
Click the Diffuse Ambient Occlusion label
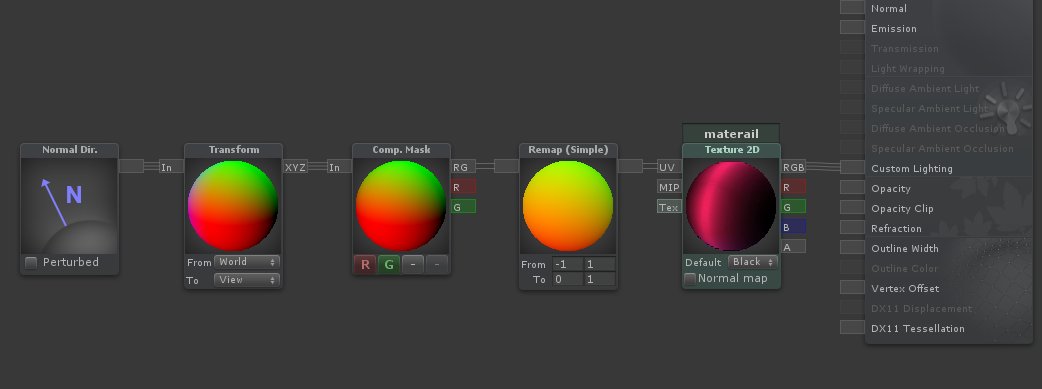pos(938,128)
